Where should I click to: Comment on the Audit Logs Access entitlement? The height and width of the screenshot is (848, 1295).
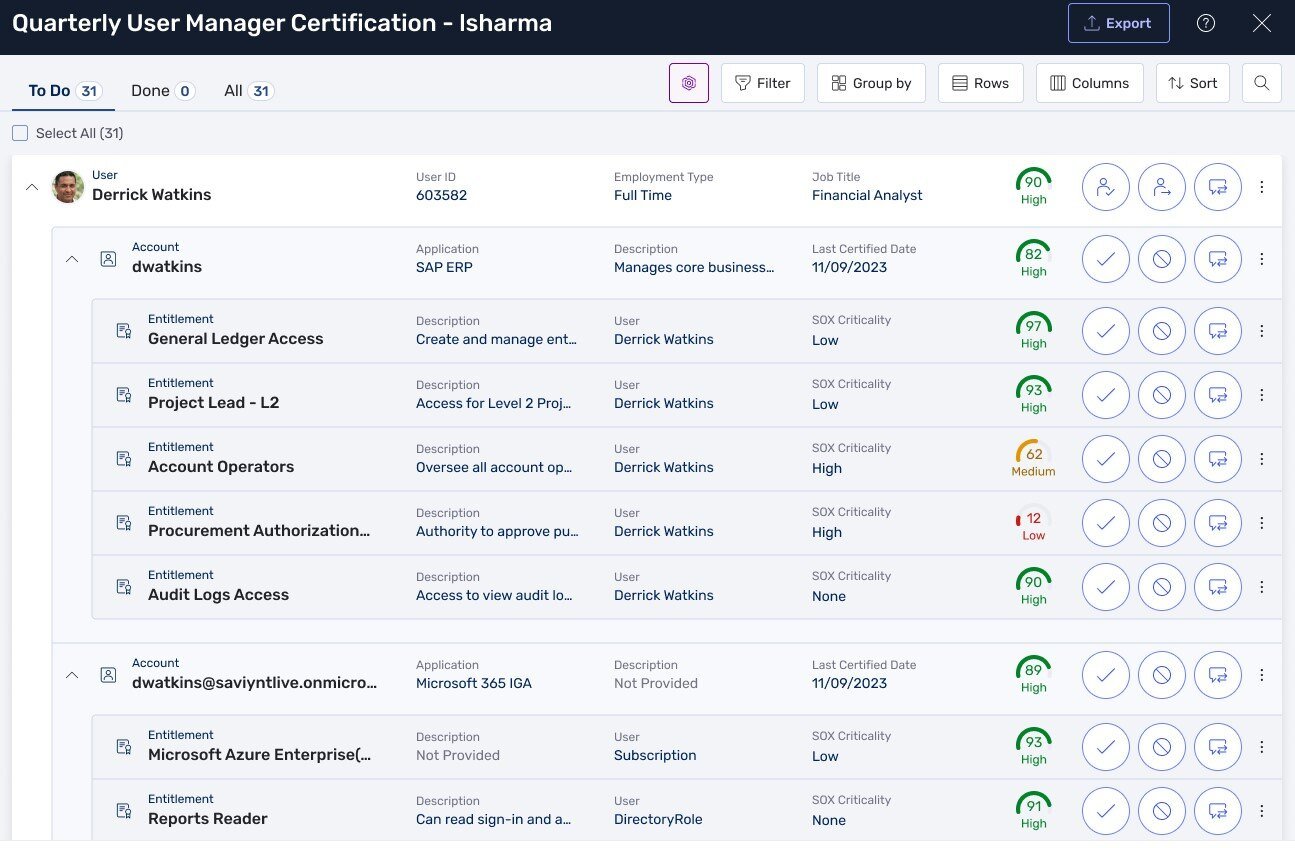click(1218, 586)
